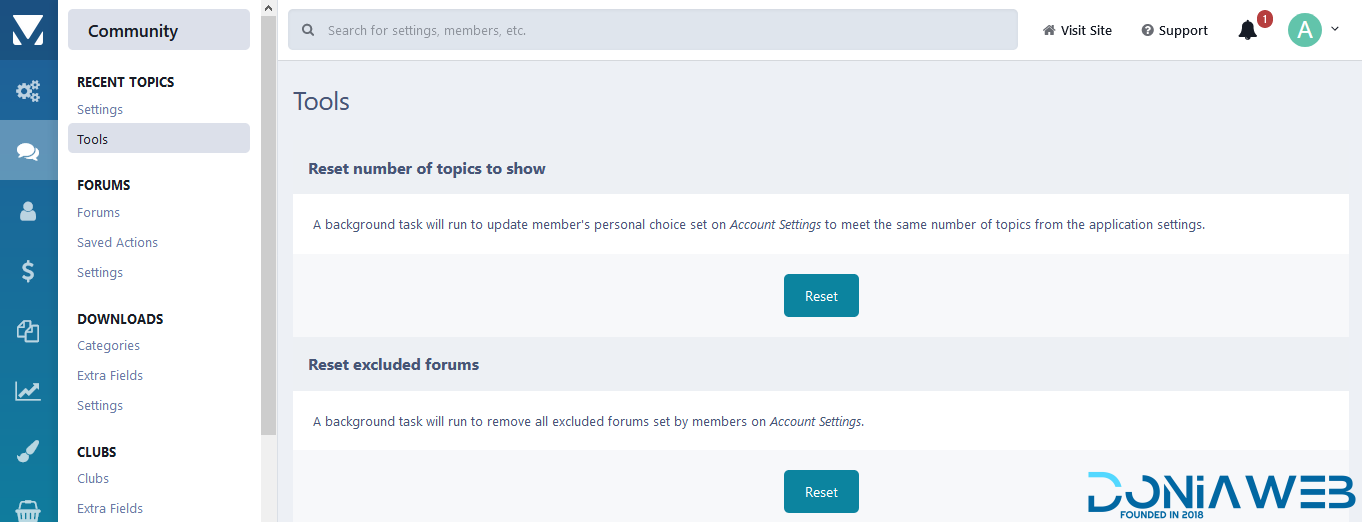Open the Members user icon
This screenshot has height=522, width=1362.
coord(28,211)
